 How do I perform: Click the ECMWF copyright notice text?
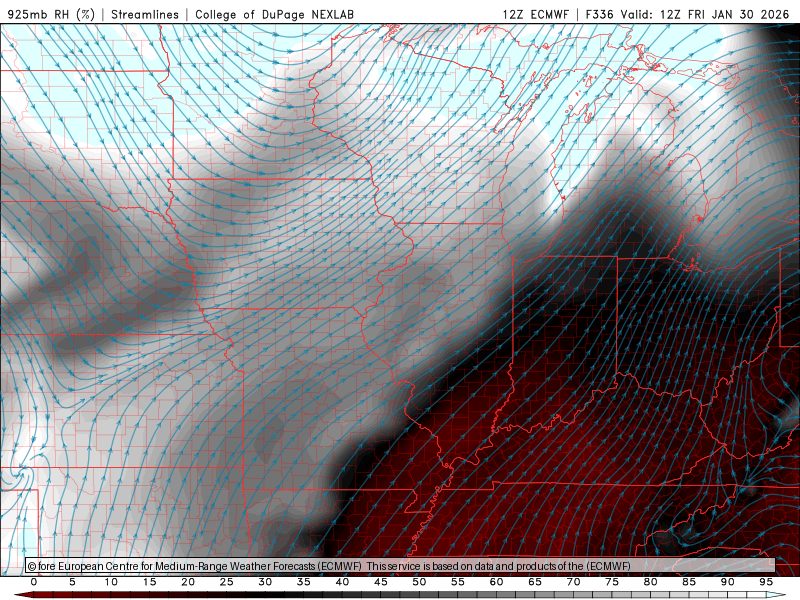[329, 566]
